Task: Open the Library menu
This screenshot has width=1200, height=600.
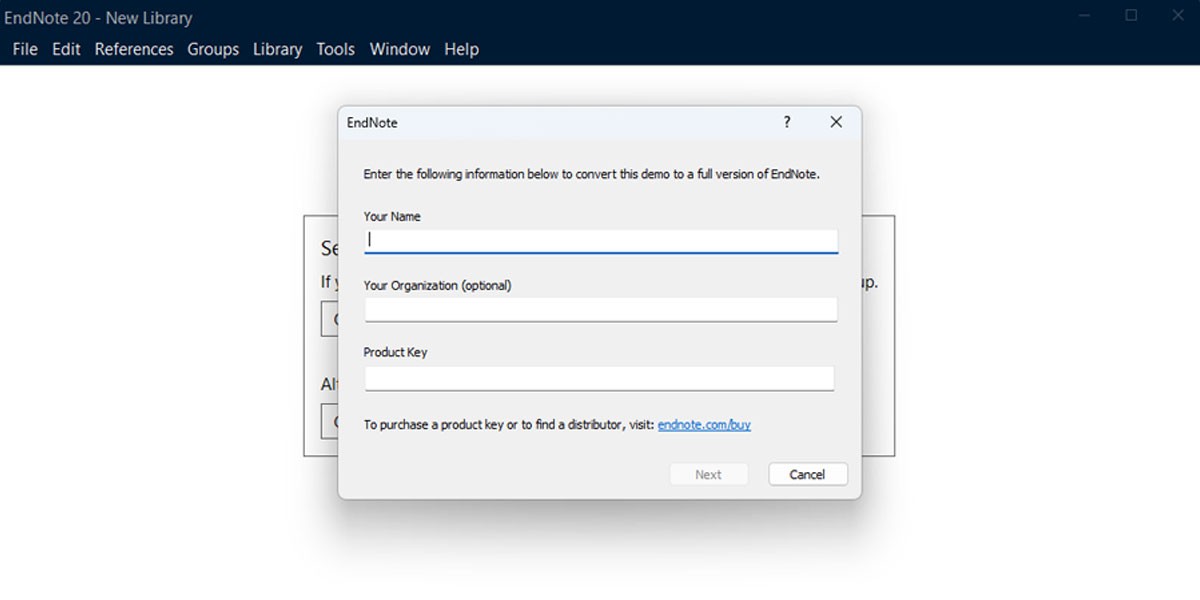Action: pos(277,48)
